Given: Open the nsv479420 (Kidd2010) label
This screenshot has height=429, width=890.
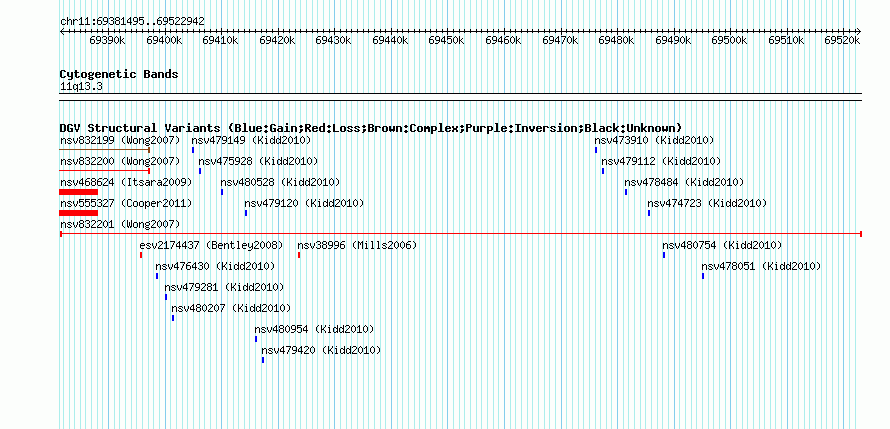Looking at the screenshot, I should (x=321, y=350).
